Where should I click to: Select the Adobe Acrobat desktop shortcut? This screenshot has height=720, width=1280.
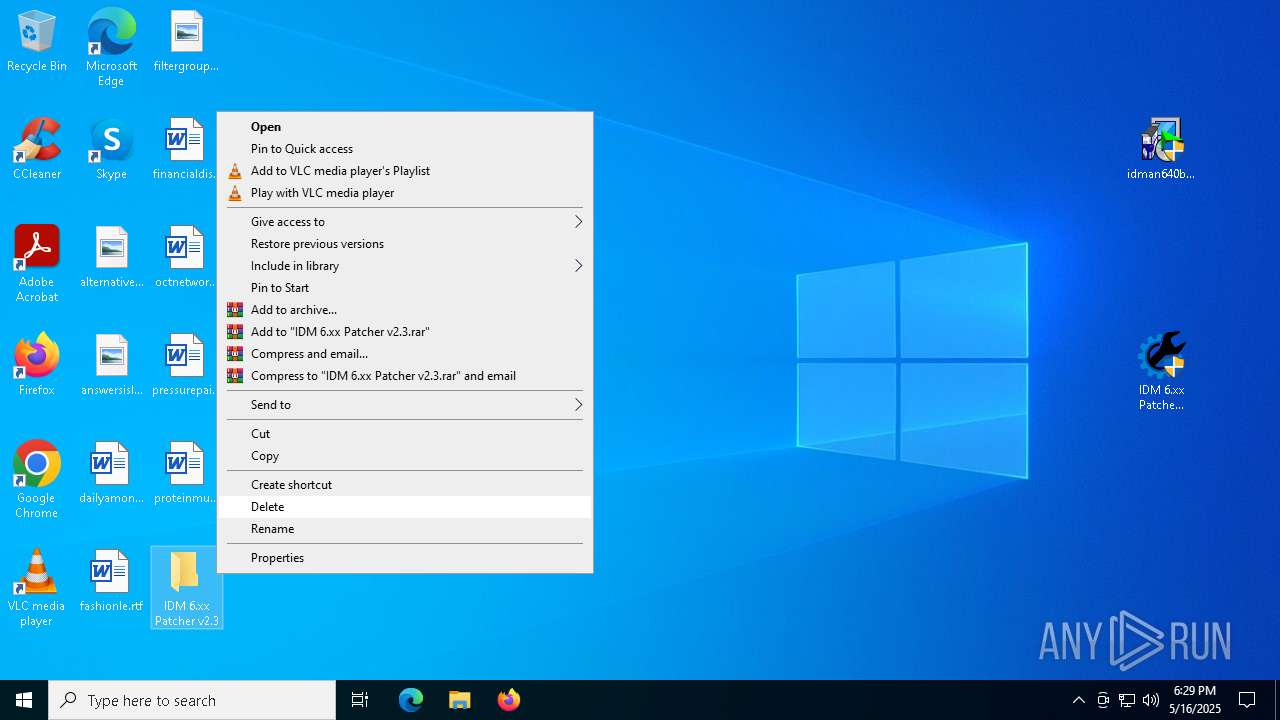coord(37,264)
